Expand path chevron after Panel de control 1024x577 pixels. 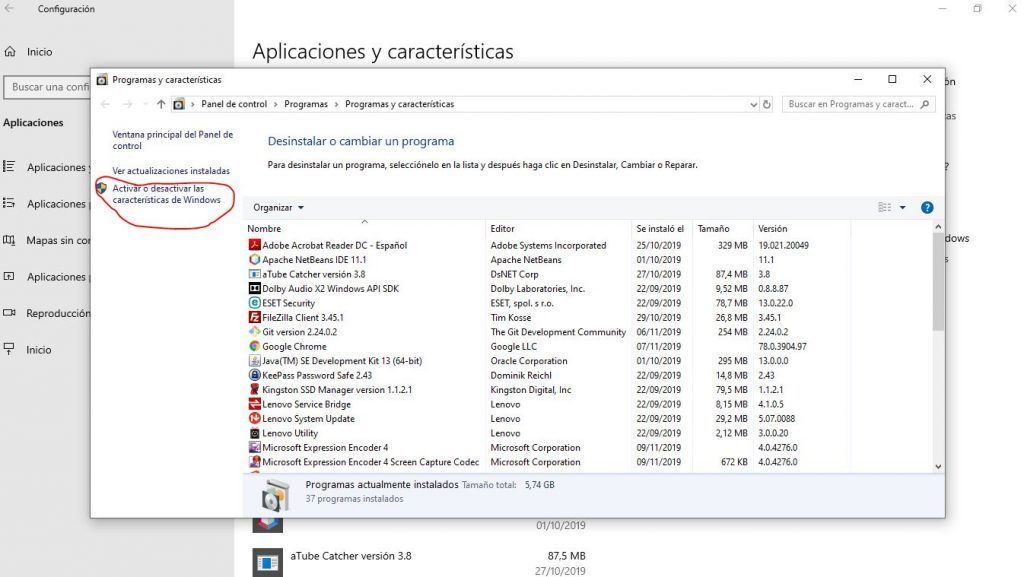[276, 104]
